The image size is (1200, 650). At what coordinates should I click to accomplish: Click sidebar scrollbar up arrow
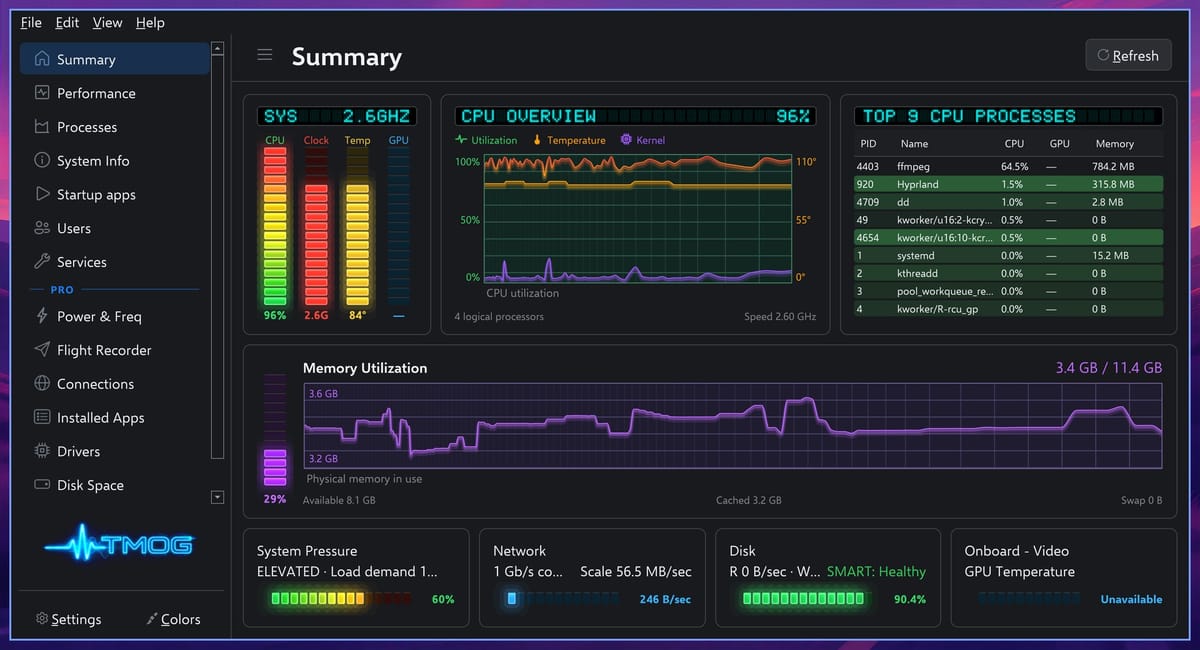(218, 48)
